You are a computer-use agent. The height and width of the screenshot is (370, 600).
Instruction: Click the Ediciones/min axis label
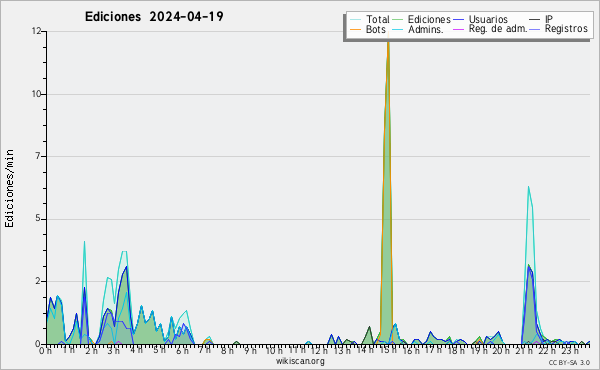click(9, 188)
